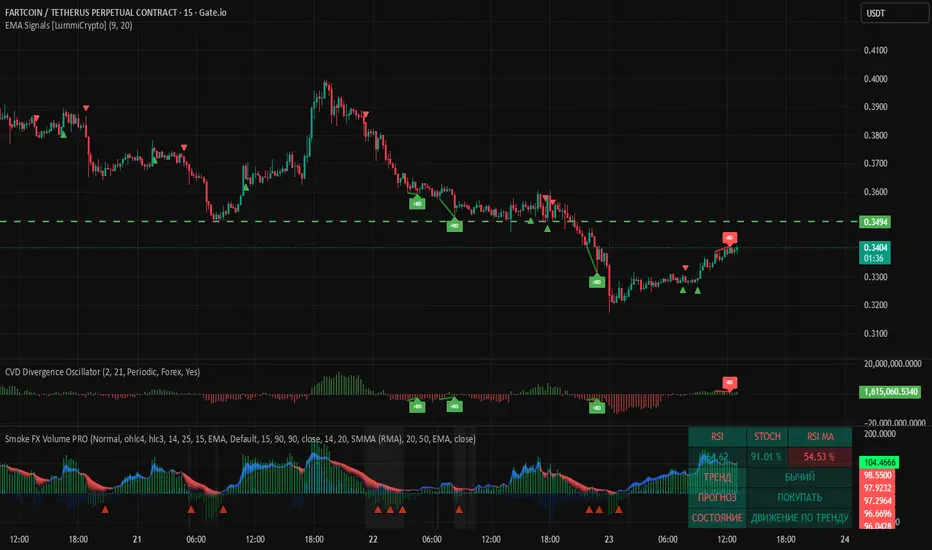
Task: Click the 200.0000 axis label of the volume pane
Action: tap(879, 434)
